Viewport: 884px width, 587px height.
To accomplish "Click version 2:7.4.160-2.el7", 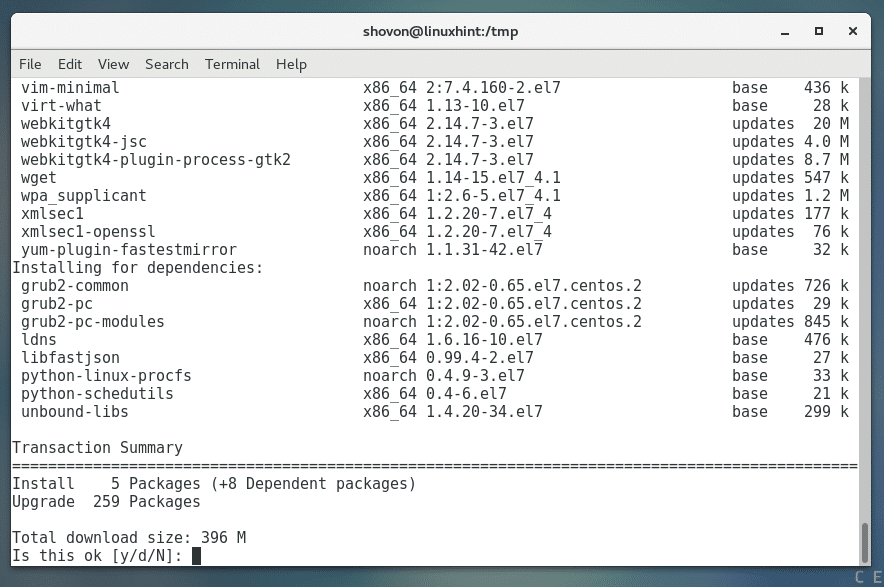I will tap(493, 88).
